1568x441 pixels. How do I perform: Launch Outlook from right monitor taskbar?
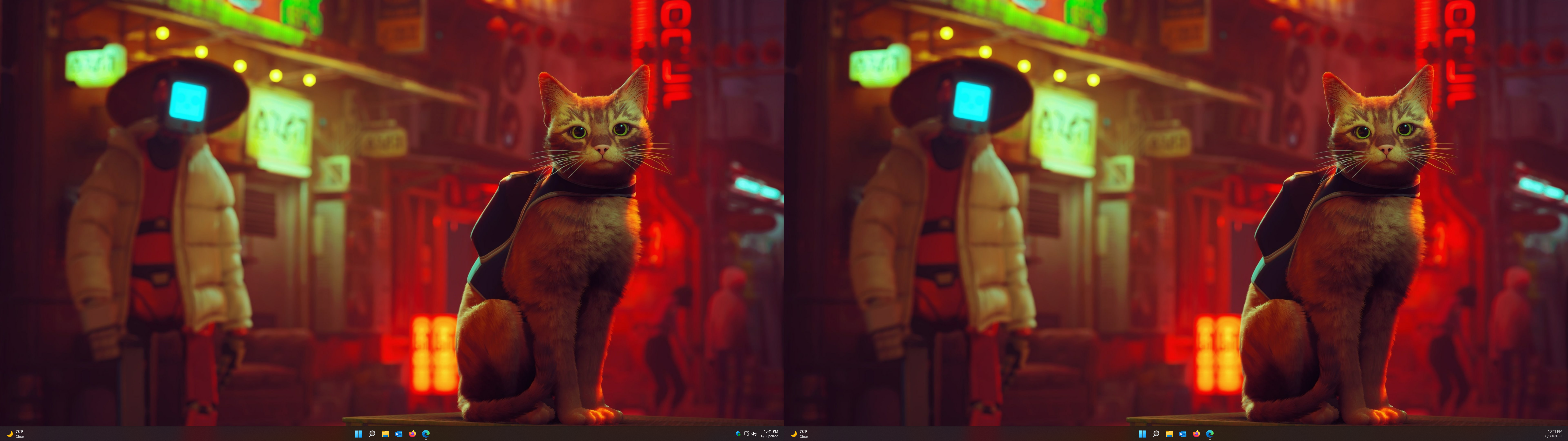1183,434
